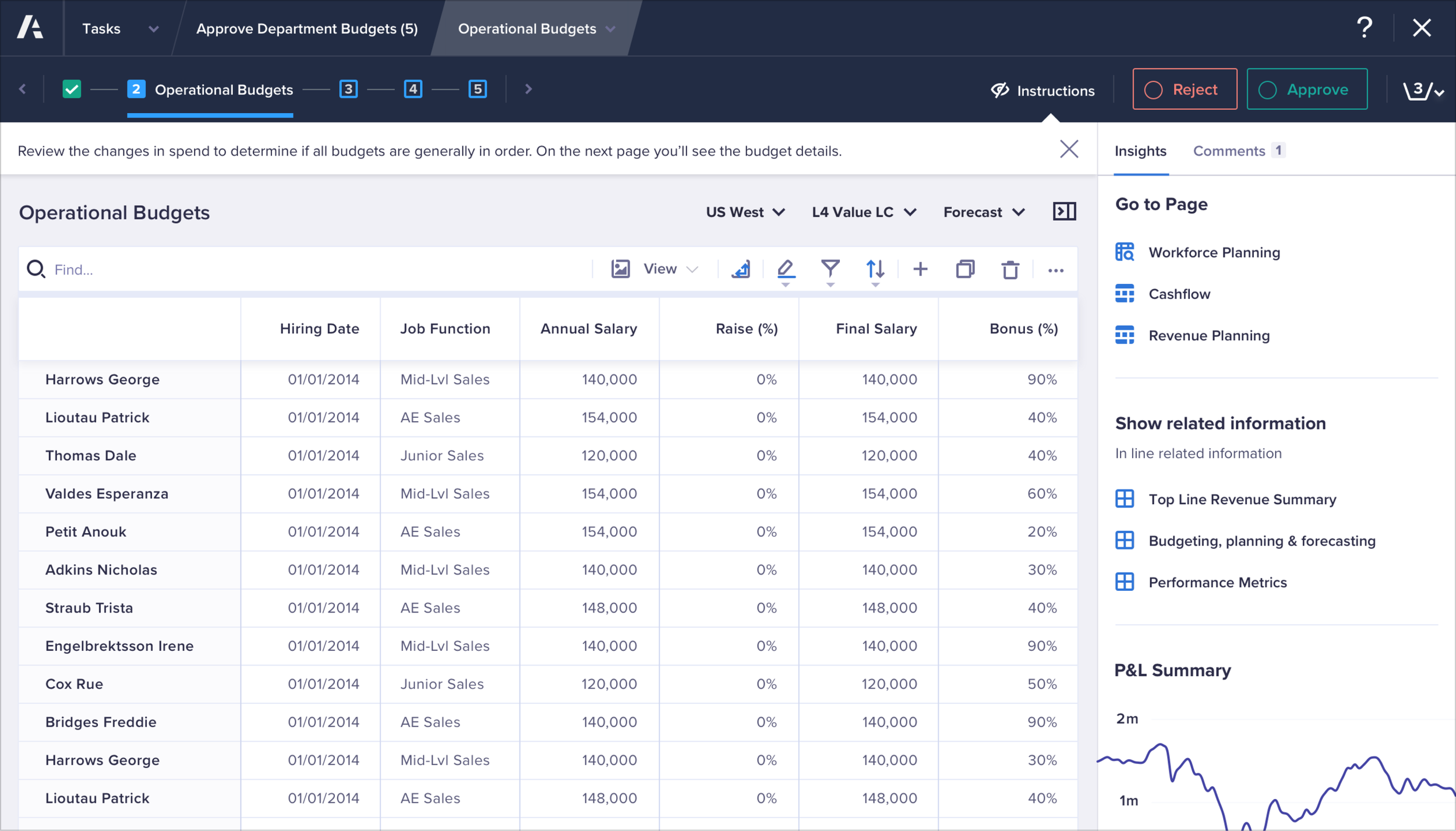Click the pencil edit icon
1456x831 pixels.
(785, 269)
